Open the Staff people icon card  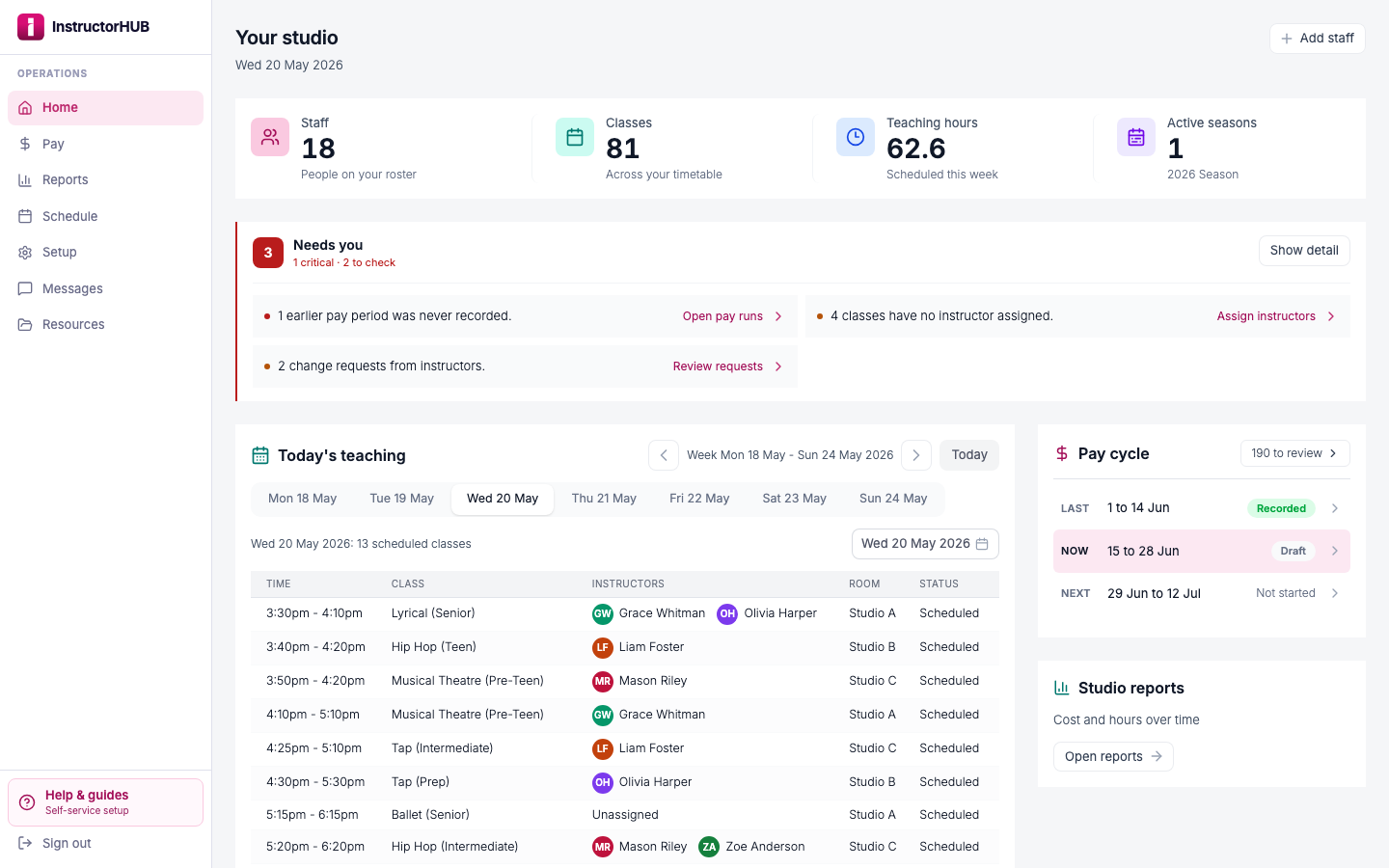tap(270, 137)
